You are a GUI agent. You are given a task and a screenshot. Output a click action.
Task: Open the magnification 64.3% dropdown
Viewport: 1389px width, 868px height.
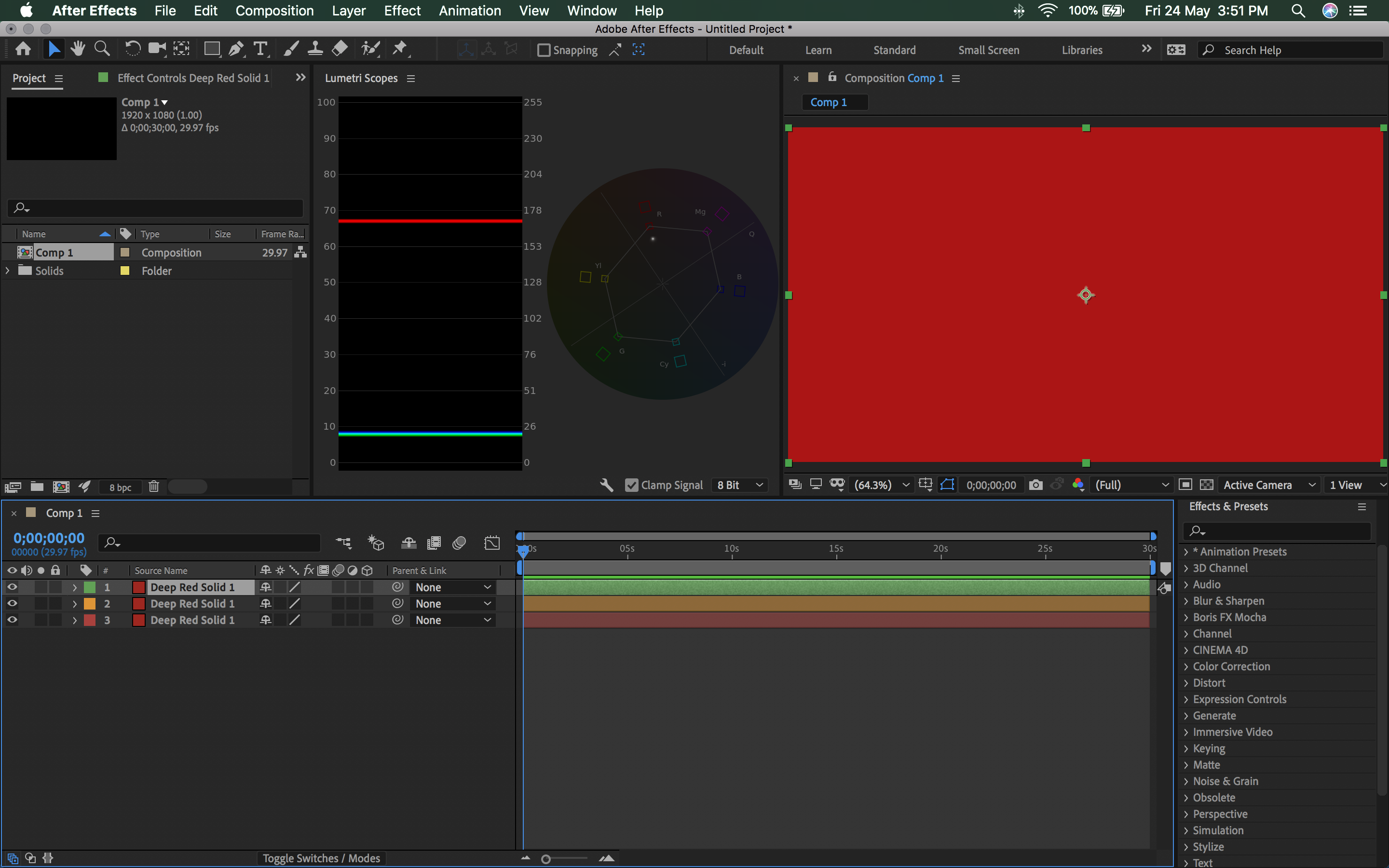pyautogui.click(x=882, y=485)
